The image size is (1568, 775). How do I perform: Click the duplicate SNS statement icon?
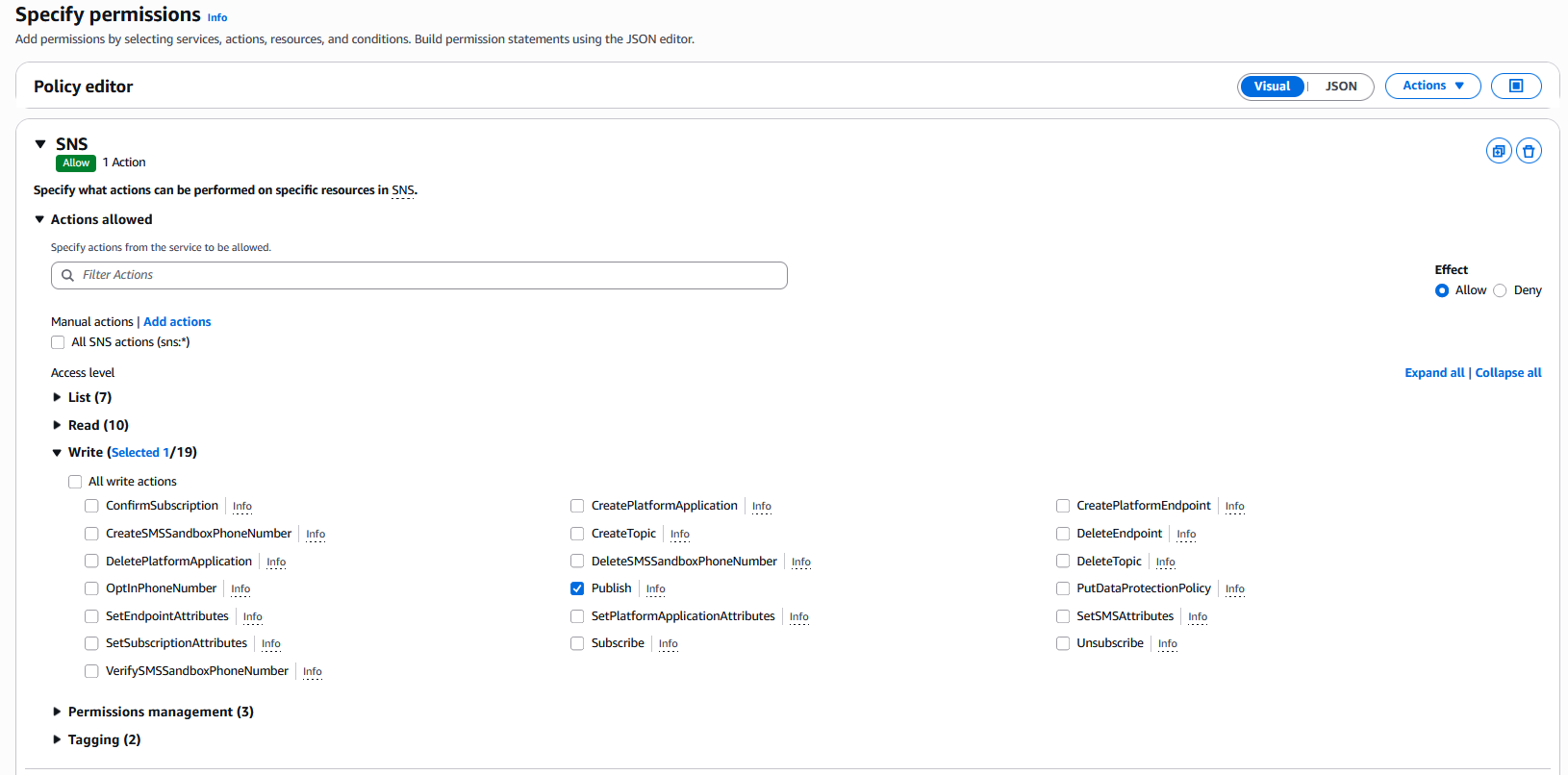click(x=1499, y=151)
